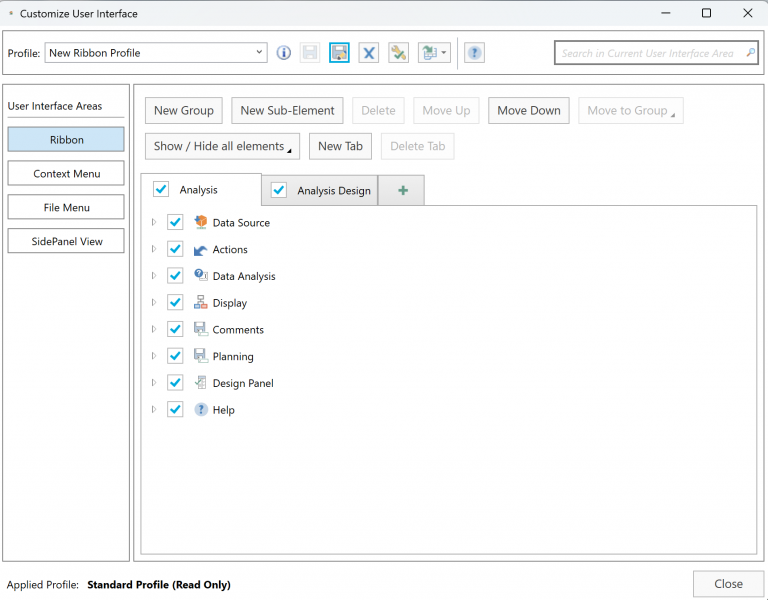The width and height of the screenshot is (768, 600).
Task: Select the File Menu interface area
Action: click(66, 207)
